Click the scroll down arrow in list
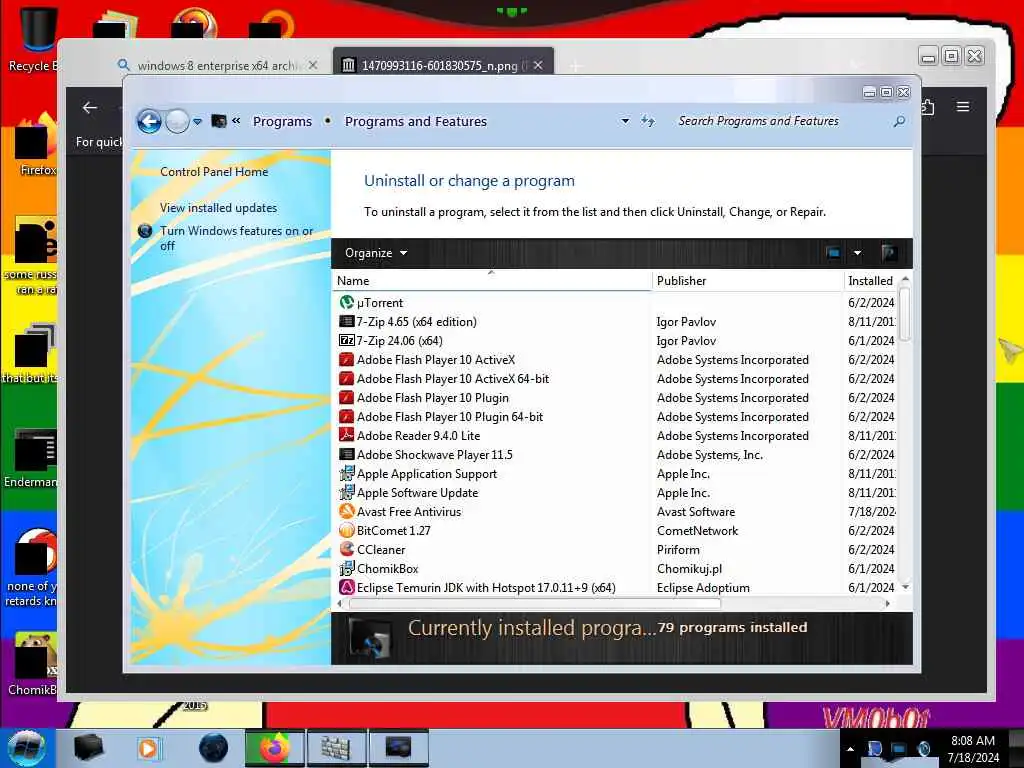 905,586
